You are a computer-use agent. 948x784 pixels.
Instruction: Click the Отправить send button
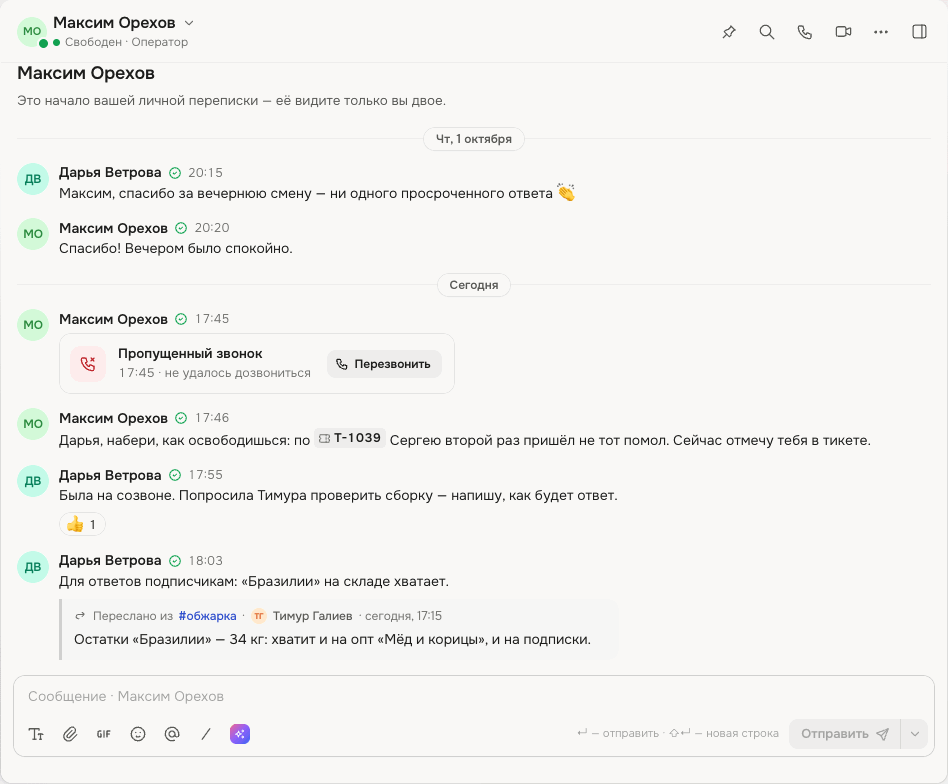click(x=845, y=734)
